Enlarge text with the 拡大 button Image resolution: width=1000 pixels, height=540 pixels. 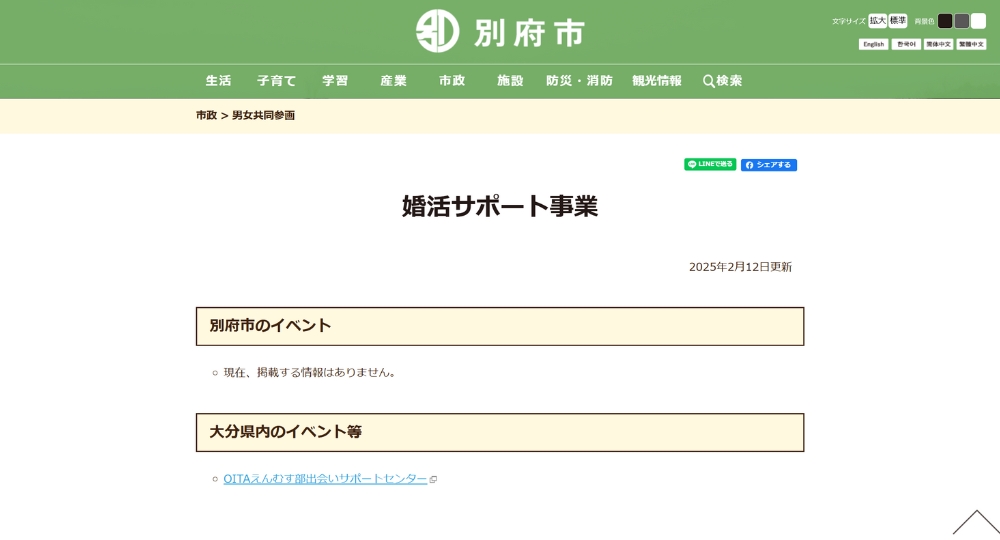878,21
